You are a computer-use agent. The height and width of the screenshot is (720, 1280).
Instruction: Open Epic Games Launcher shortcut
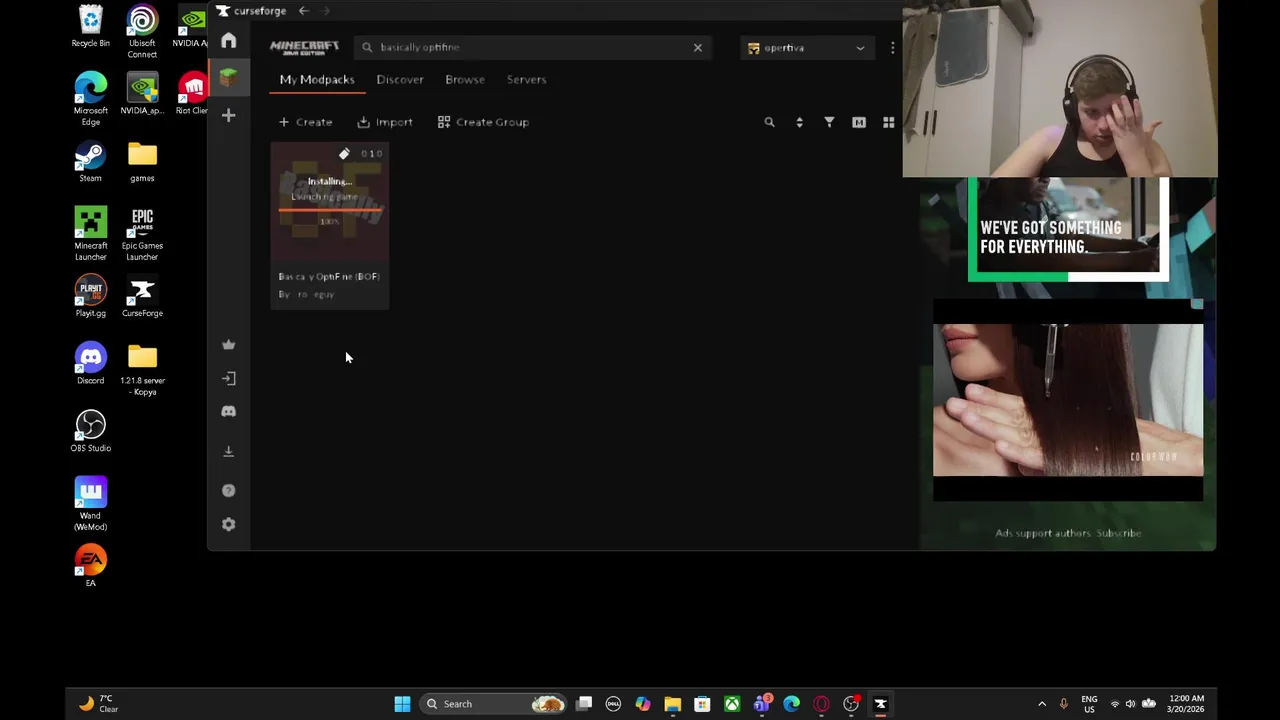click(142, 234)
